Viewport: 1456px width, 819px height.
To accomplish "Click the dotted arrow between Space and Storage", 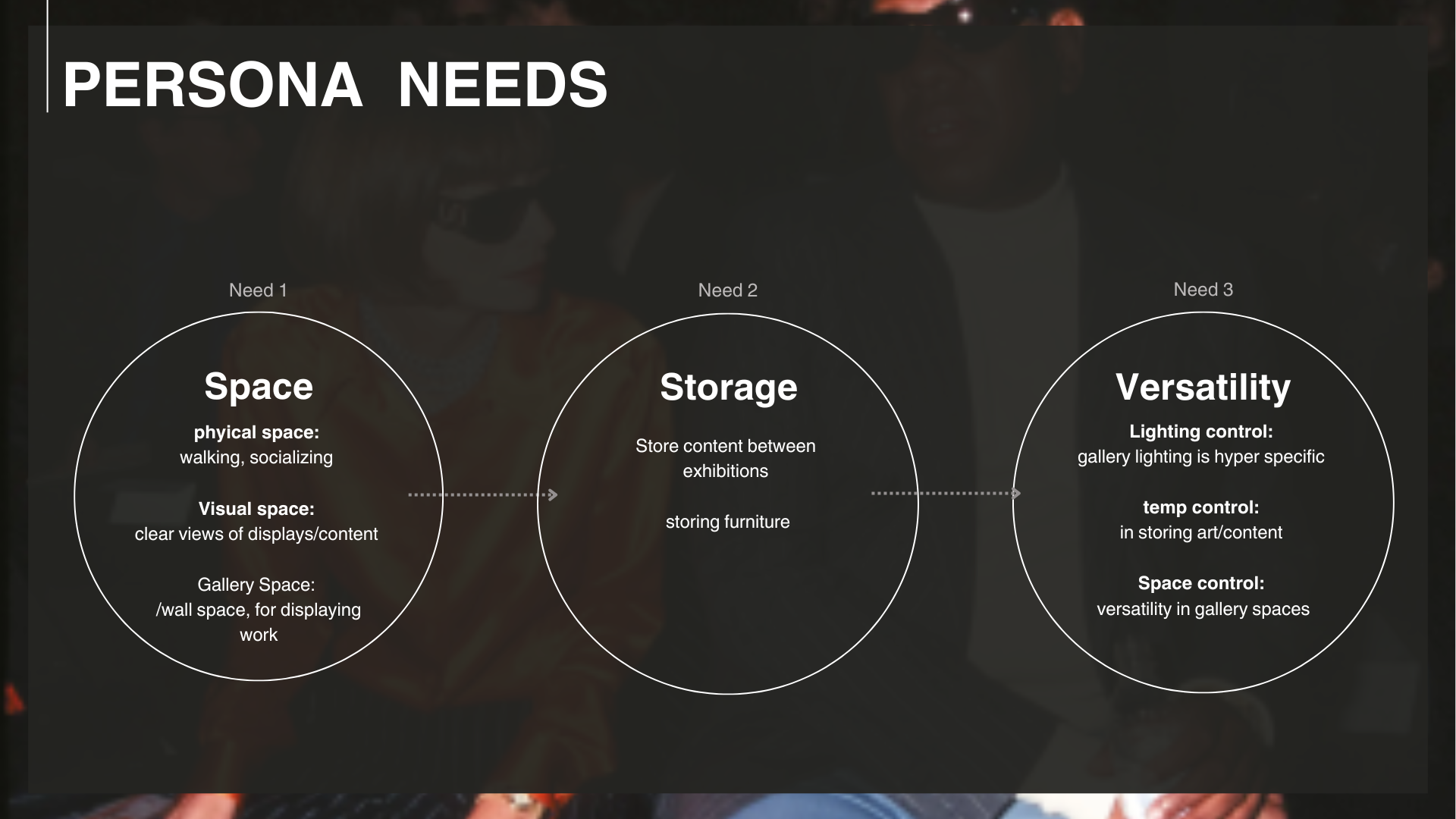I will (483, 494).
